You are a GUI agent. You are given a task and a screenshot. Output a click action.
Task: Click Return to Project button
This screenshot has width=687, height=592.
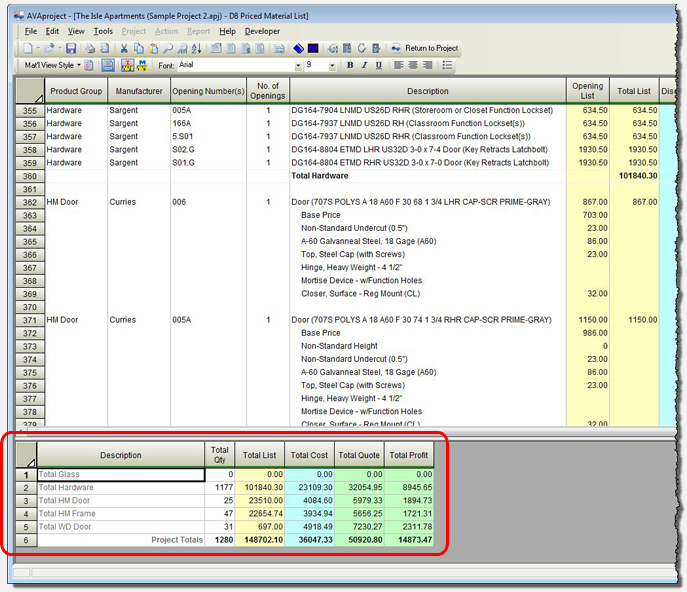pyautogui.click(x=425, y=48)
